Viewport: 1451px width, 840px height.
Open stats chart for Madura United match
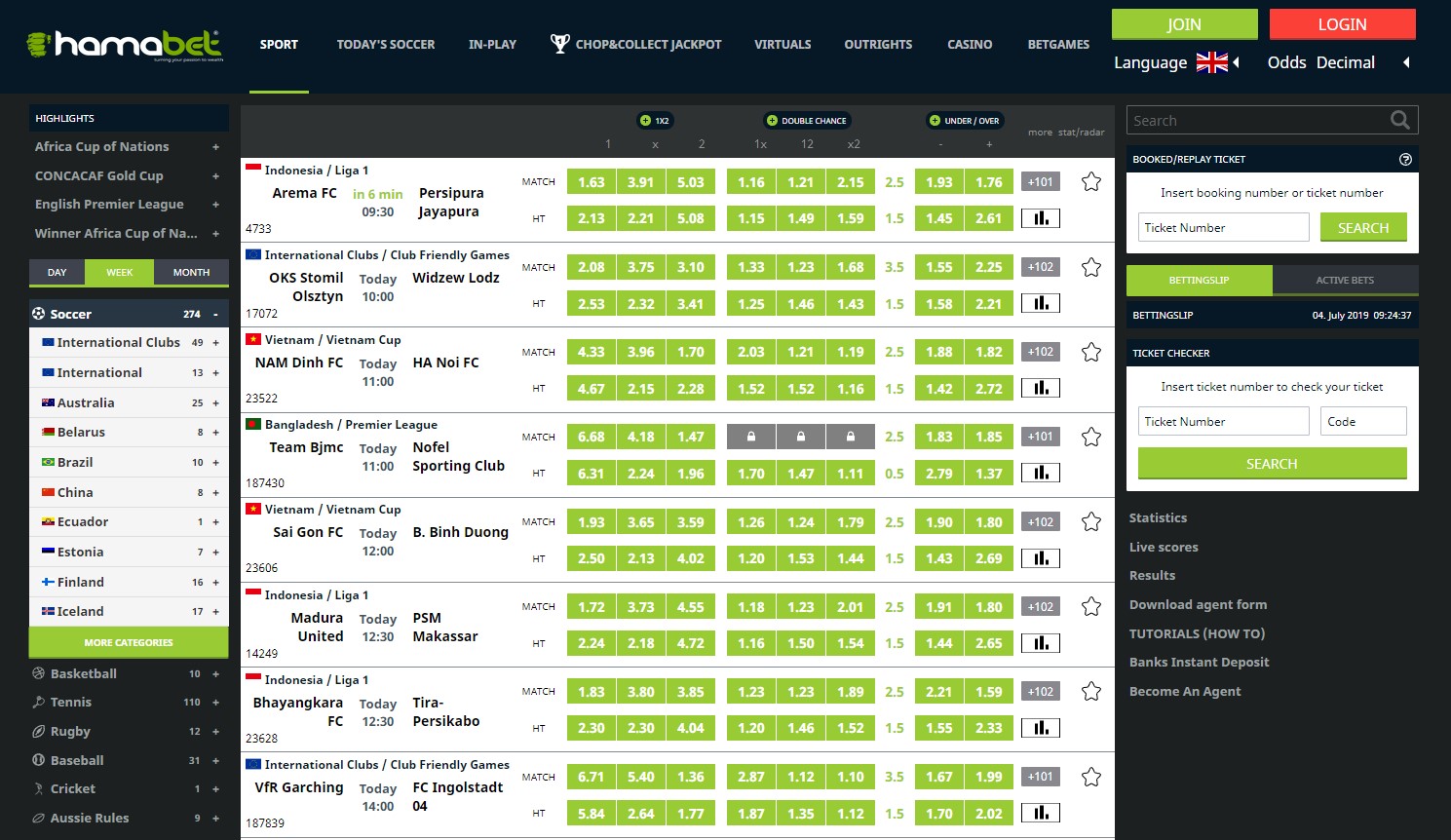pos(1041,643)
